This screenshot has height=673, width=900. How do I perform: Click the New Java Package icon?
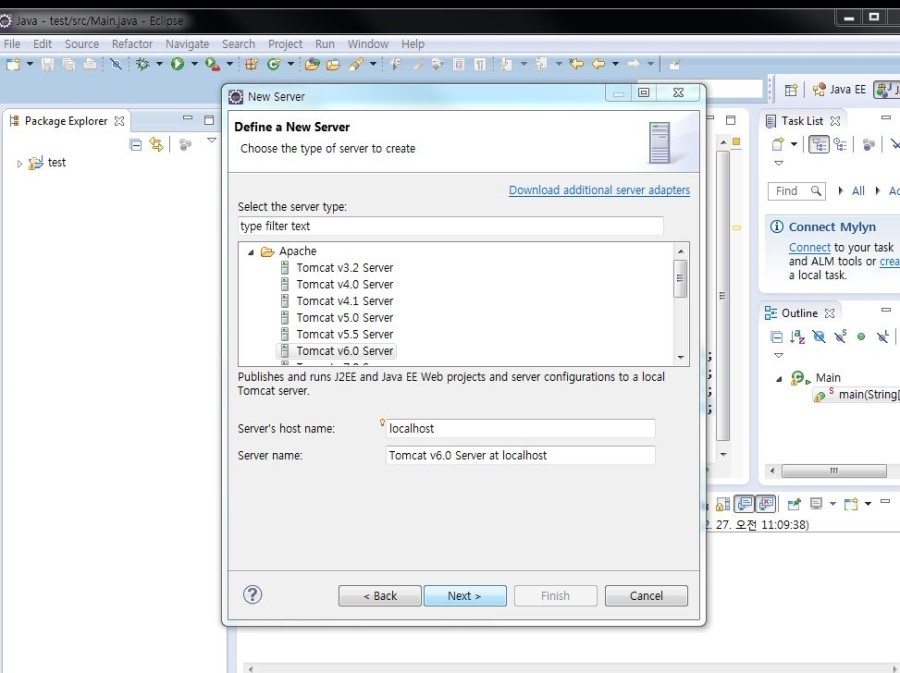click(x=251, y=64)
